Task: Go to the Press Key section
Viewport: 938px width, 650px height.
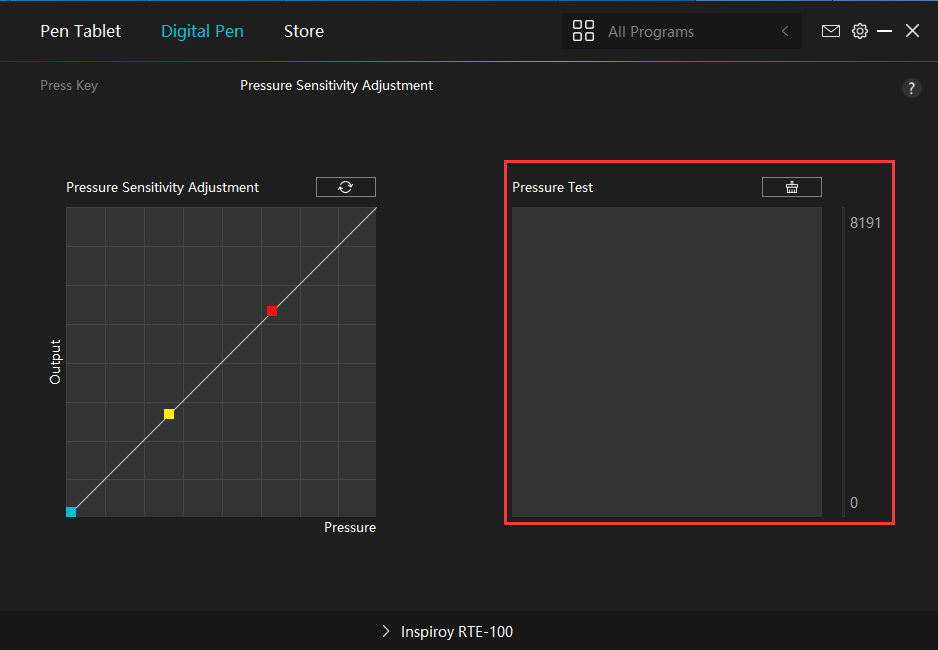Action: point(69,85)
